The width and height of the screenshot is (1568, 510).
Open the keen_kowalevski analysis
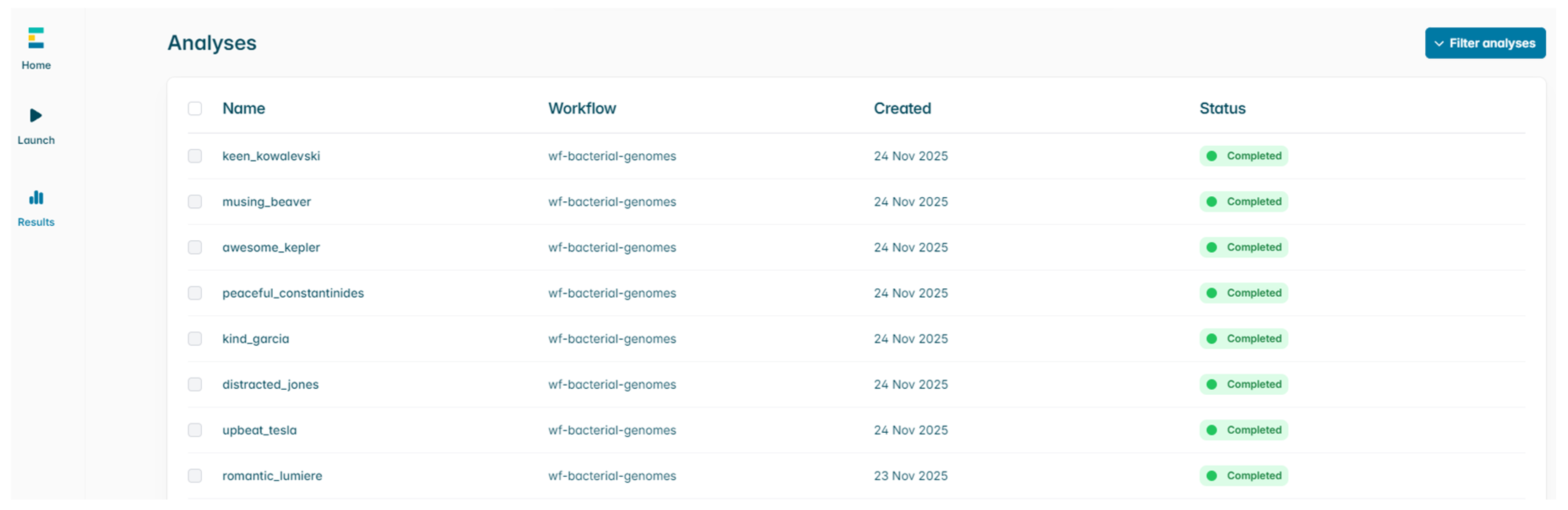pyautogui.click(x=271, y=156)
